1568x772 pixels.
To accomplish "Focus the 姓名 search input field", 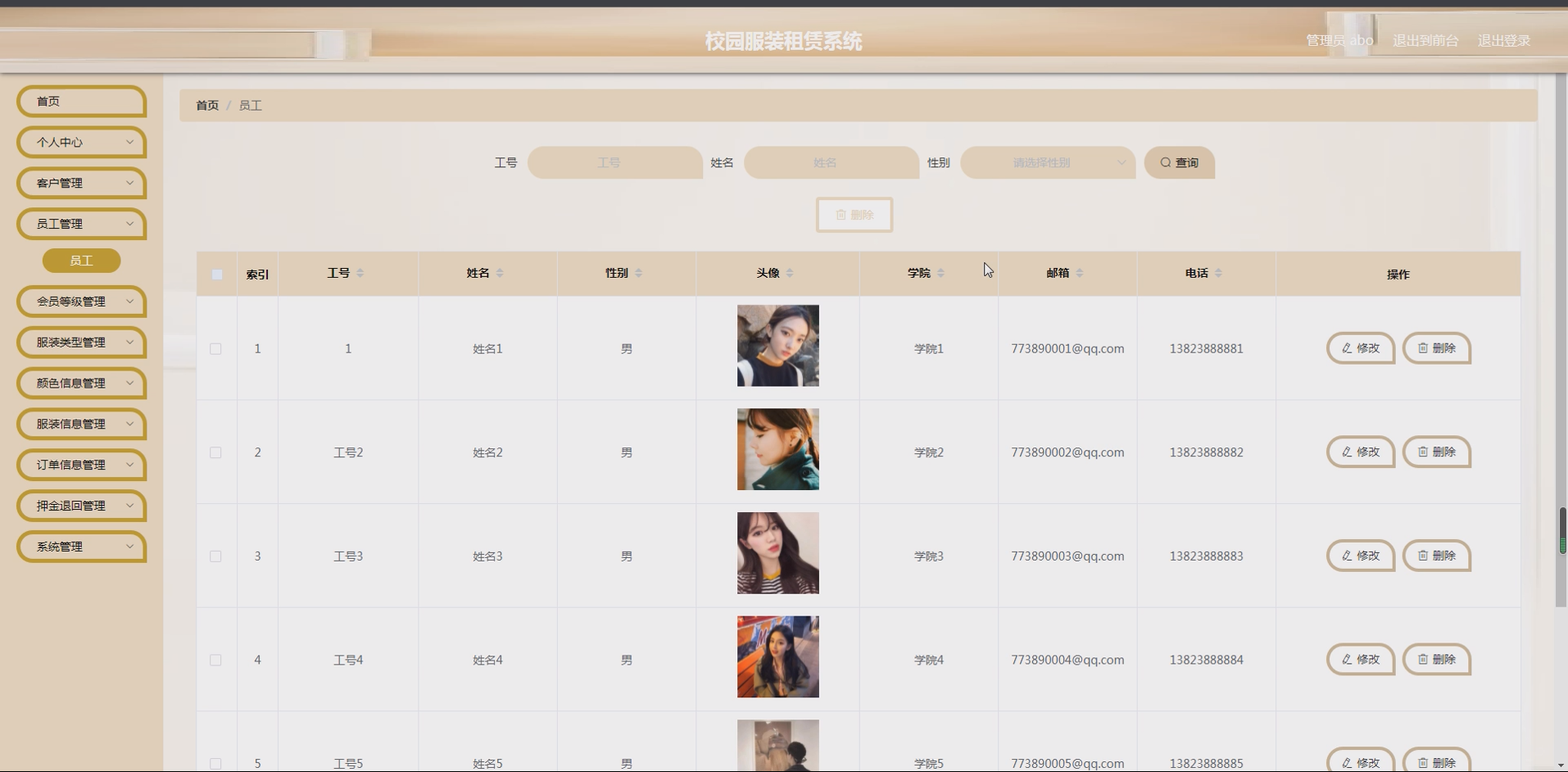I will click(x=831, y=162).
